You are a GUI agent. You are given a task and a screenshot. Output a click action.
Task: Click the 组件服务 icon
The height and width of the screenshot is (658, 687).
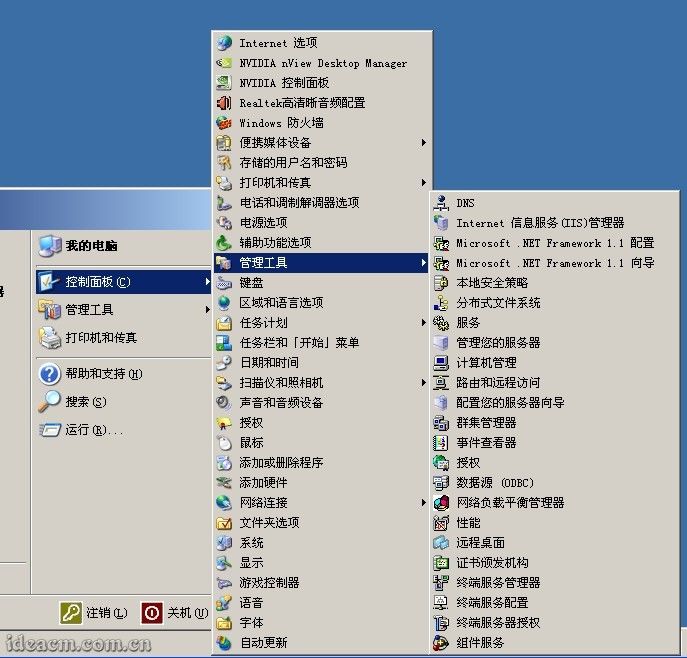pos(441,643)
